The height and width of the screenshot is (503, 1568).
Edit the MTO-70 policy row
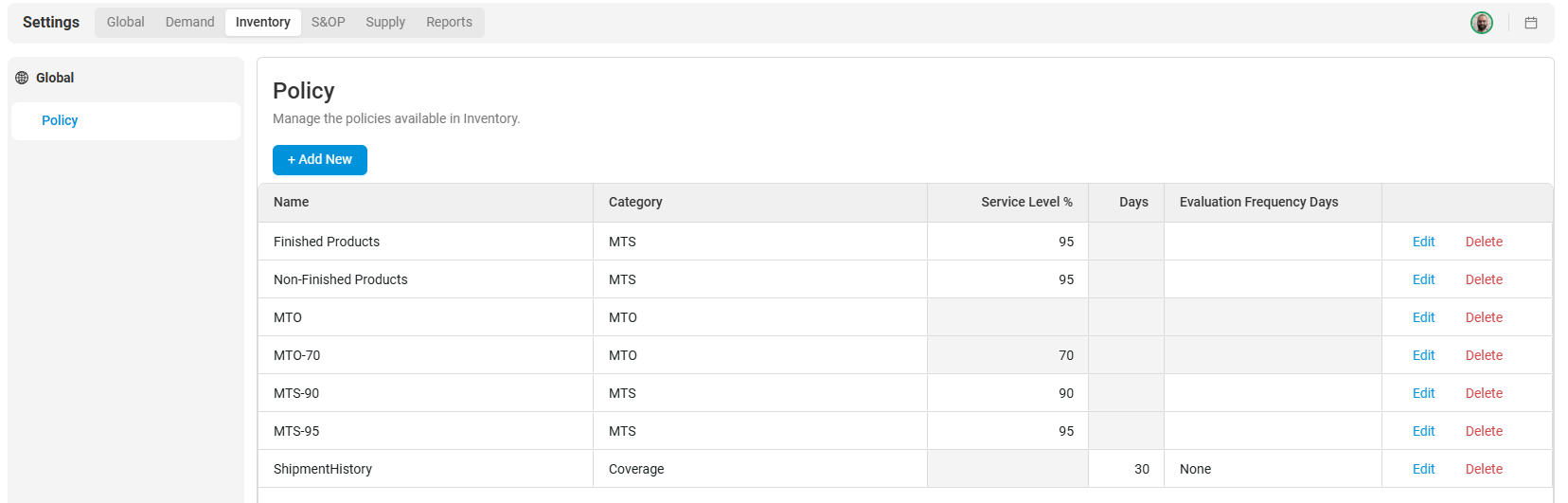[x=1423, y=355]
